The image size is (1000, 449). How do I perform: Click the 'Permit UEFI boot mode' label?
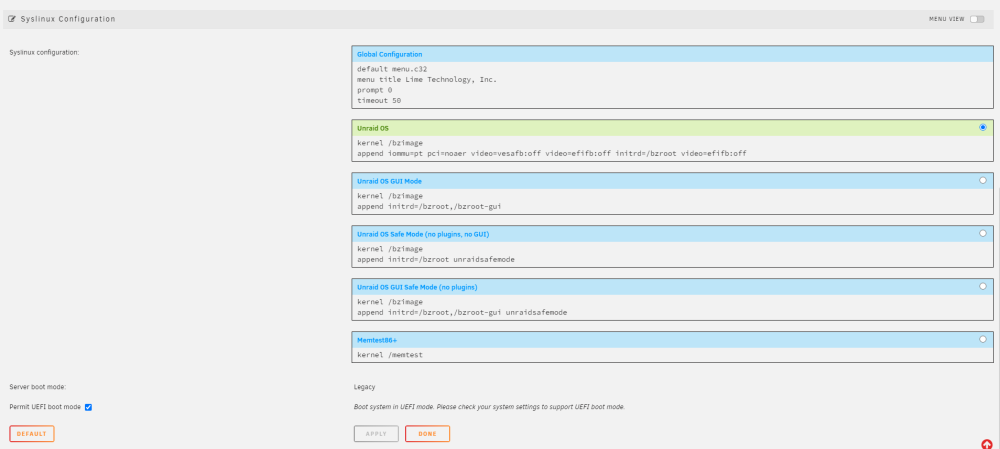point(45,407)
